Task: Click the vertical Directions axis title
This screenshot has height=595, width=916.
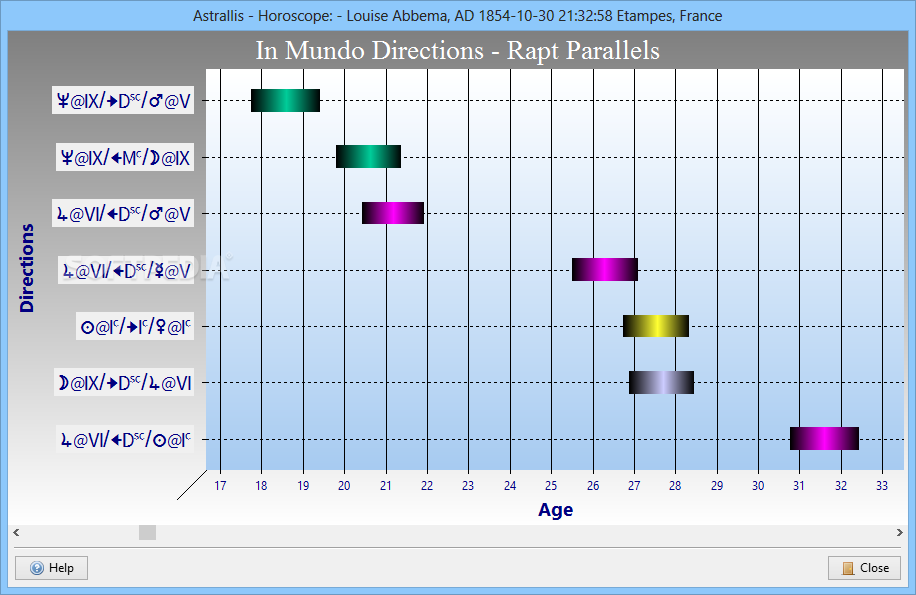Action: tap(27, 268)
